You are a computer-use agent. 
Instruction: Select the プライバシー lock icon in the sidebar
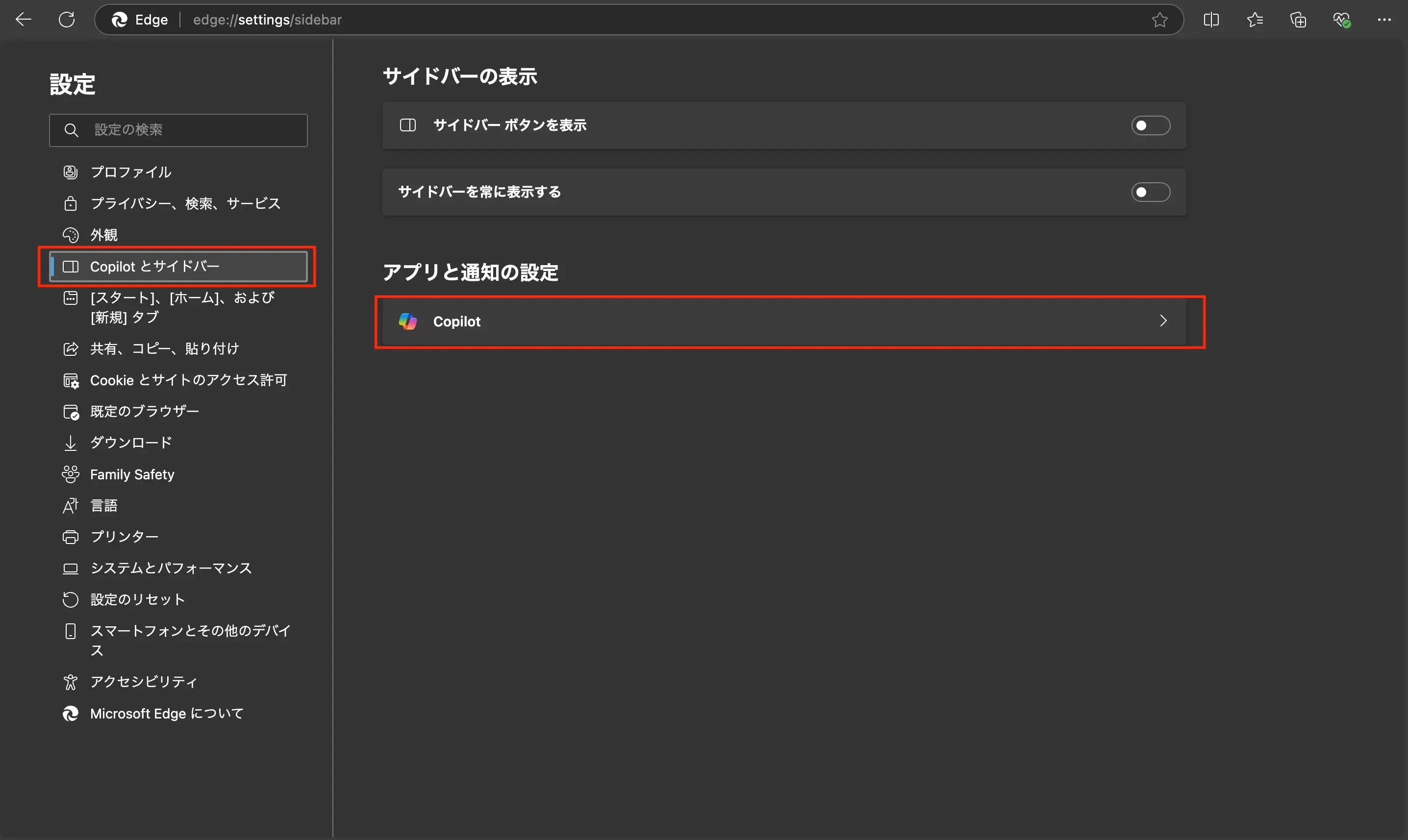coord(70,203)
